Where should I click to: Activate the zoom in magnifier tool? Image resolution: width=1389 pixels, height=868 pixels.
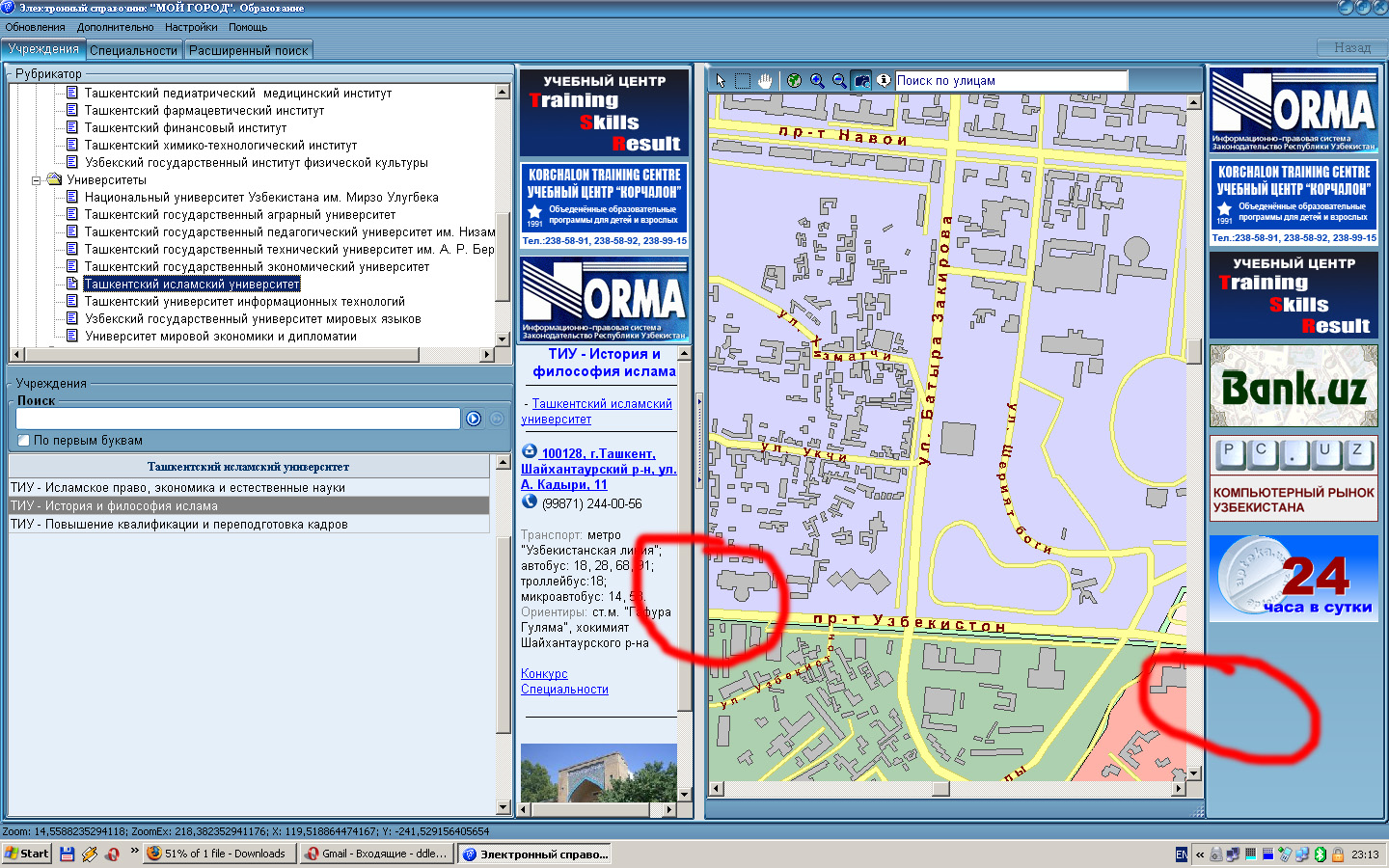point(817,81)
